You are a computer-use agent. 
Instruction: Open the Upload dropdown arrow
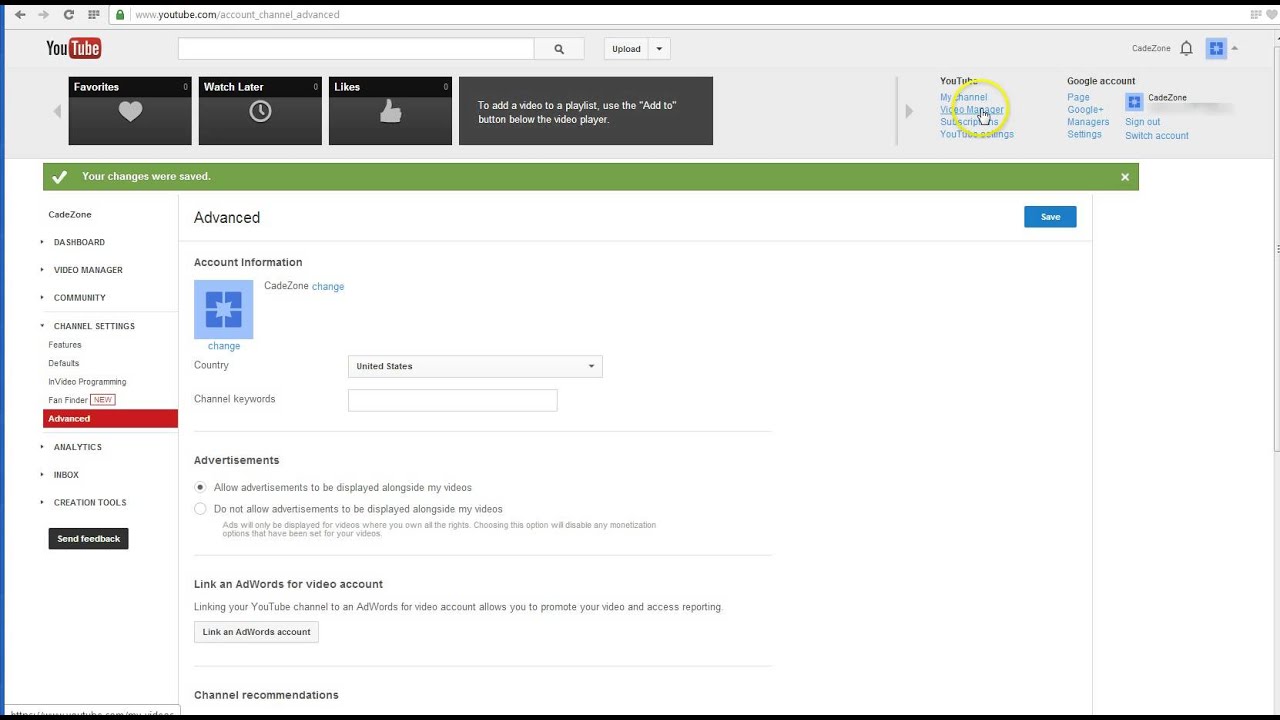[x=659, y=49]
